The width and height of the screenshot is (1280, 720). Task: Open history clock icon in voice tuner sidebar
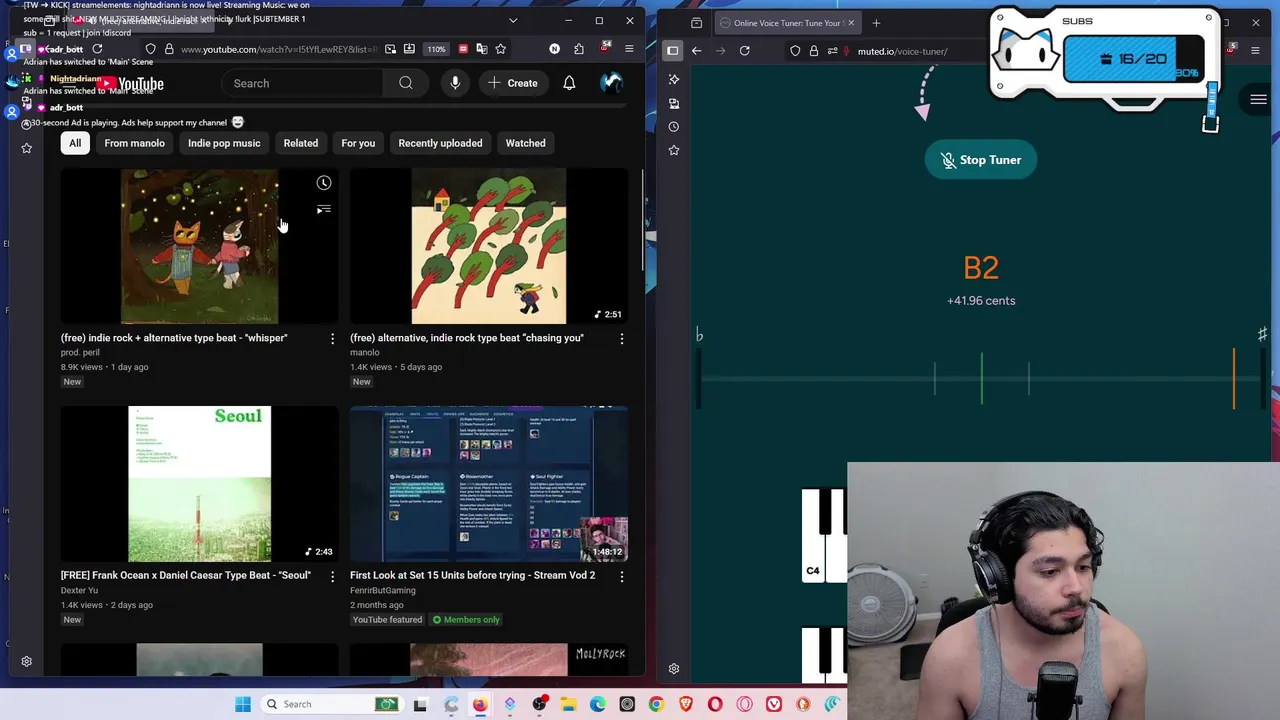pyautogui.click(x=674, y=127)
